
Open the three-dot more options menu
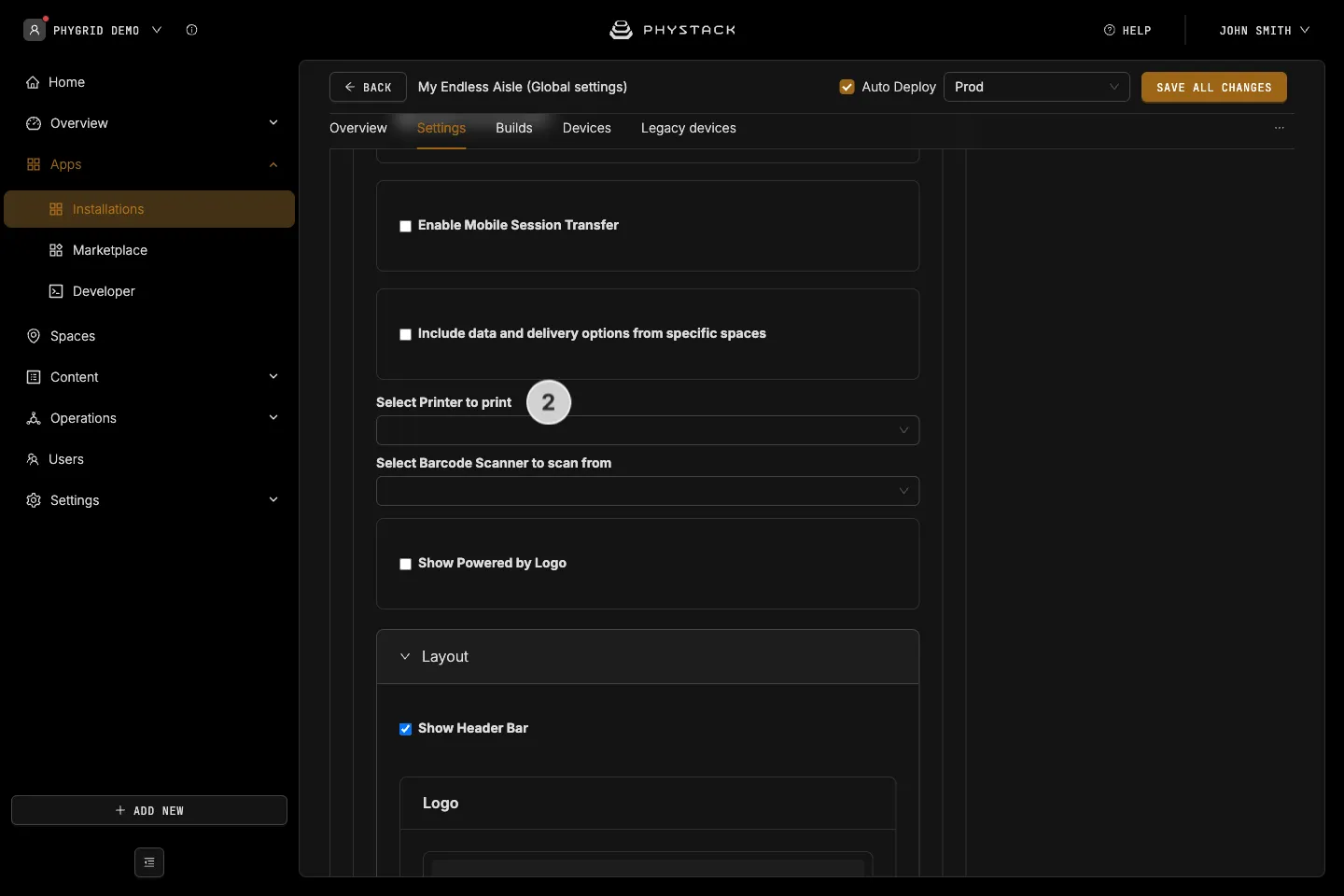tap(1280, 128)
